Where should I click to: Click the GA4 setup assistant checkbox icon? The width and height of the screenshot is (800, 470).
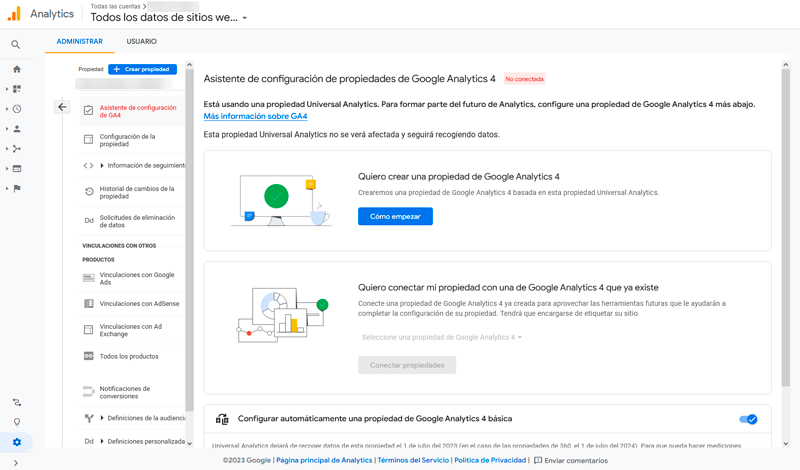tap(88, 110)
